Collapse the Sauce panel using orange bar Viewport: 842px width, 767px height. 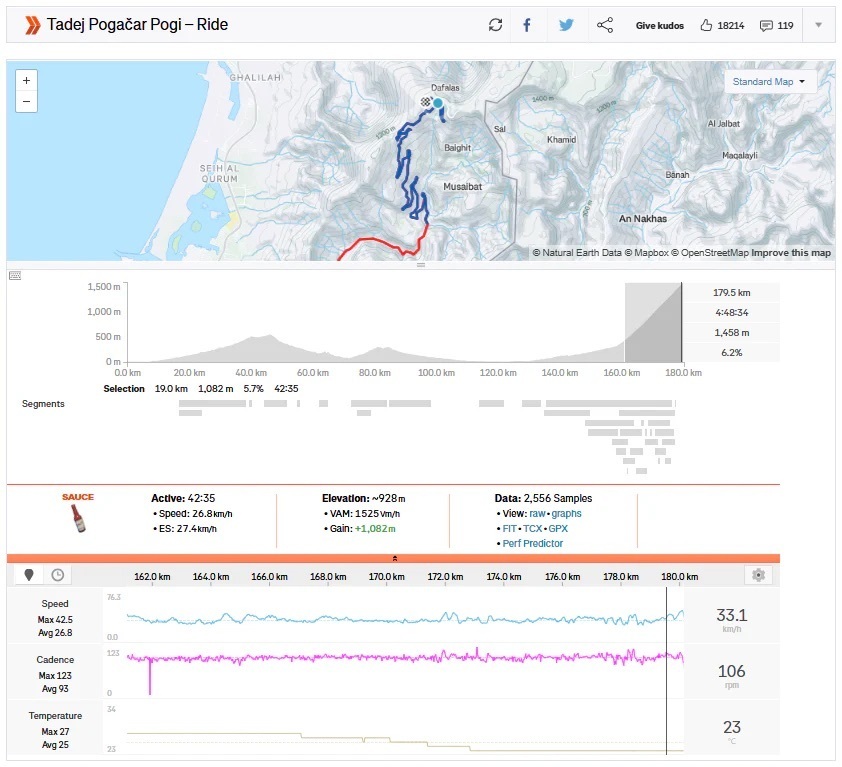(x=394, y=559)
